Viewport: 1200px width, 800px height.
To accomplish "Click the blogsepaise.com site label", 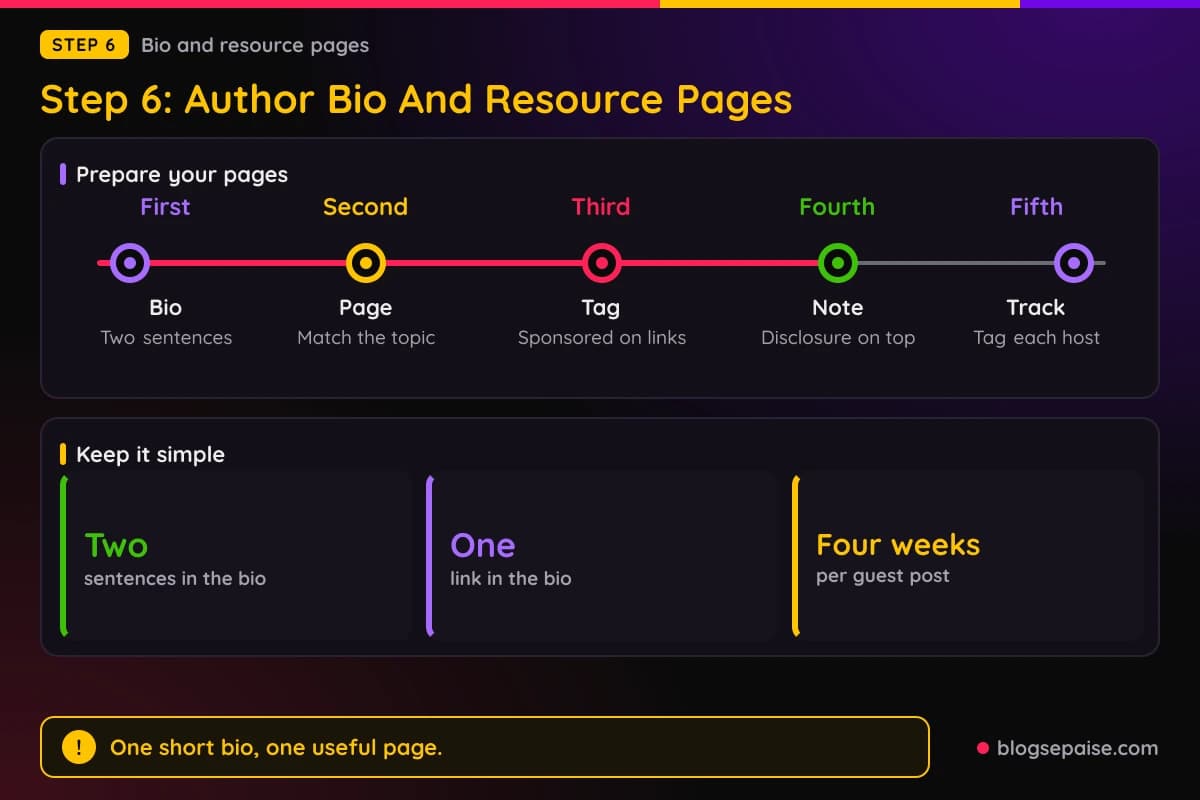I will 1077,748.
